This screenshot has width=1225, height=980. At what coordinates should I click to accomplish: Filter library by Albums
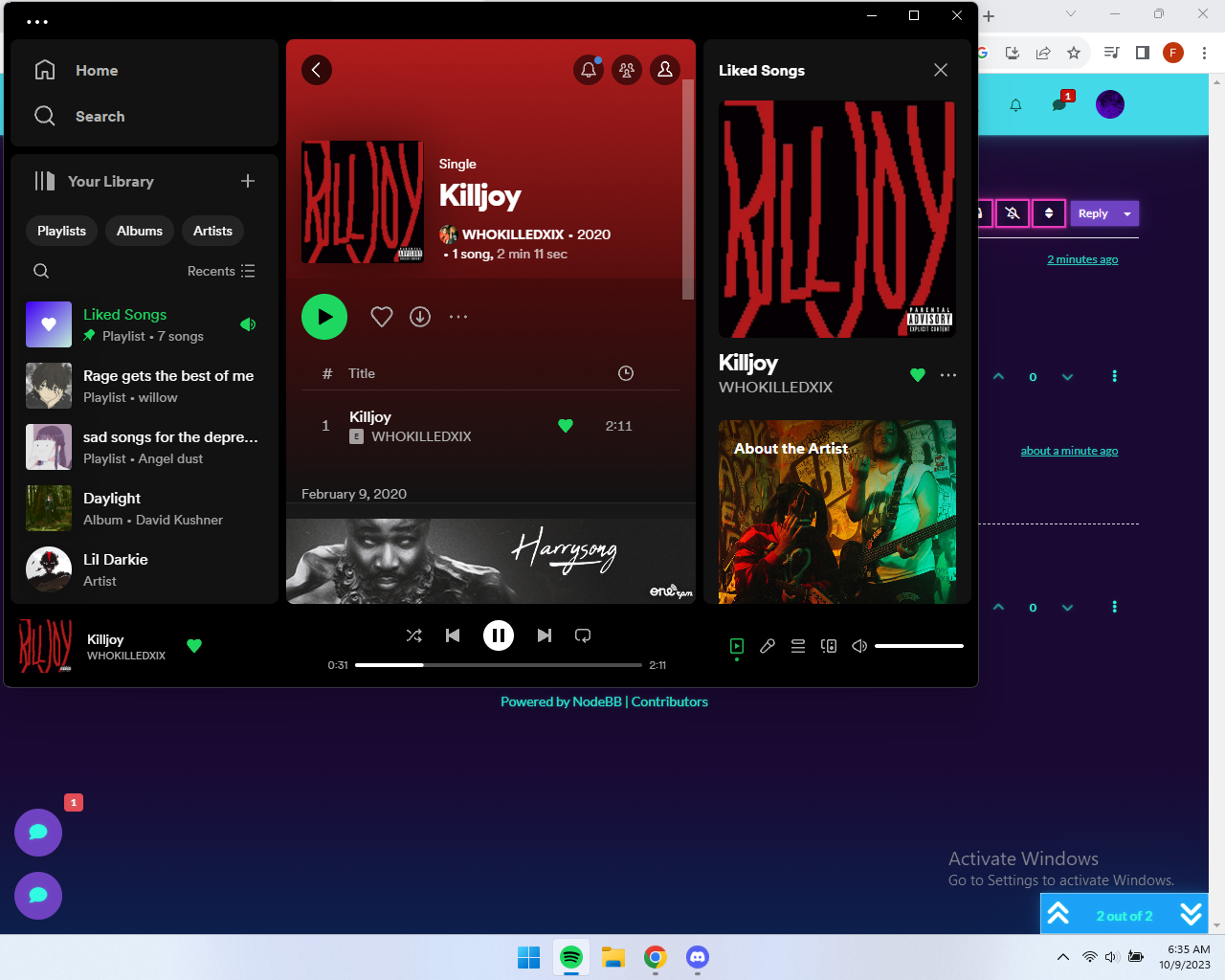click(140, 231)
